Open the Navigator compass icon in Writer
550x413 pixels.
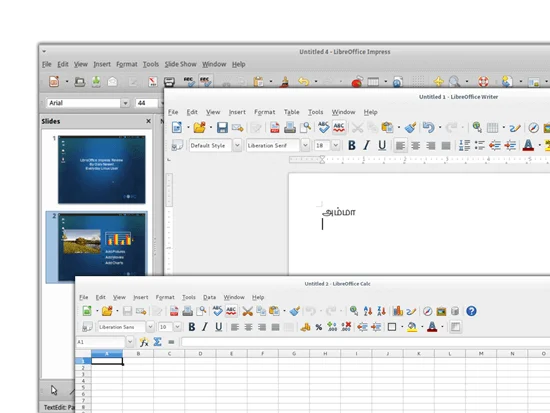coord(534,128)
